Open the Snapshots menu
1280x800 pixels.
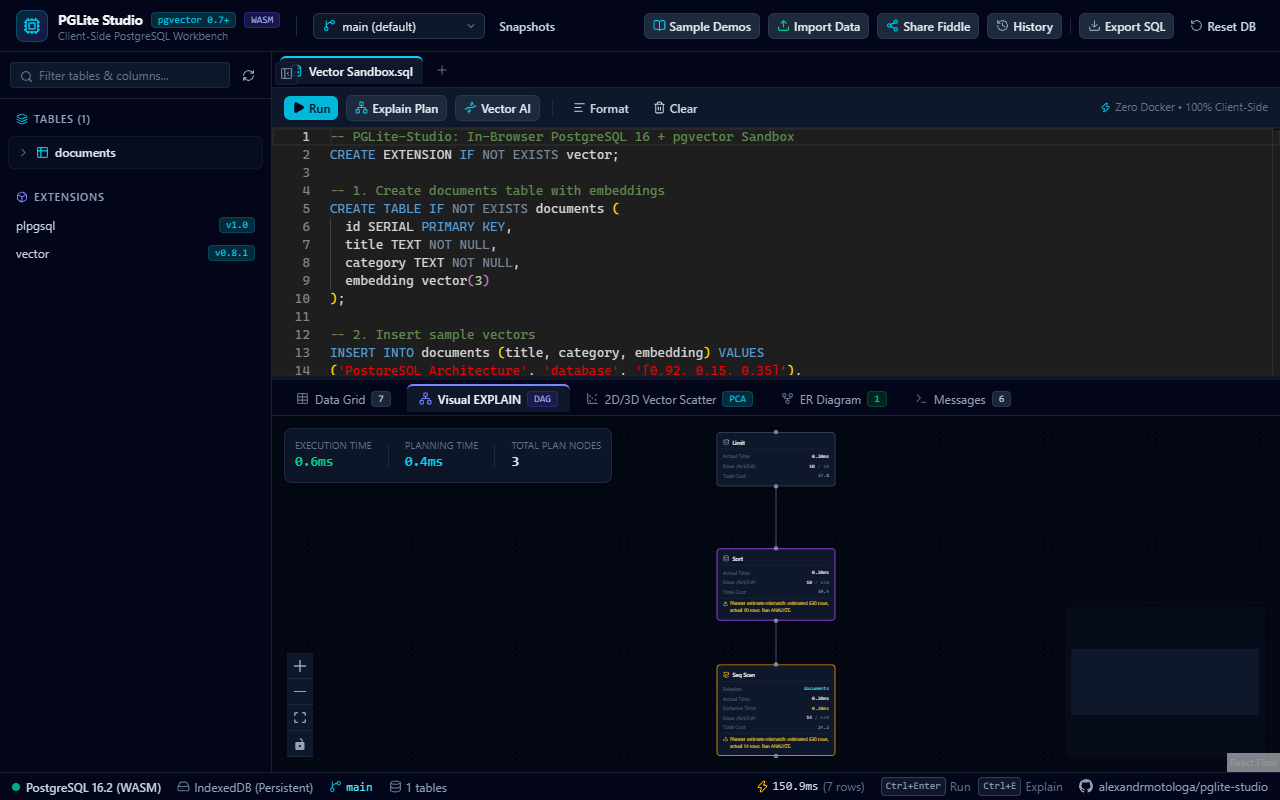tap(527, 26)
